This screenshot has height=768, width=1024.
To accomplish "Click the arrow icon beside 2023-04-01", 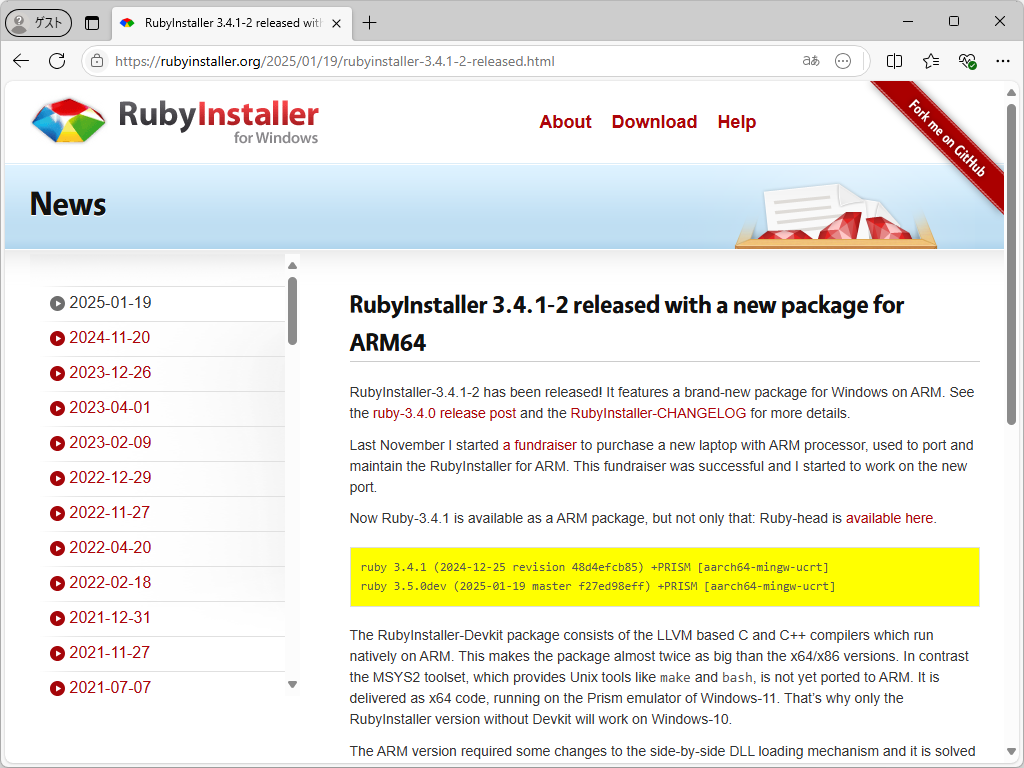I will (57, 408).
